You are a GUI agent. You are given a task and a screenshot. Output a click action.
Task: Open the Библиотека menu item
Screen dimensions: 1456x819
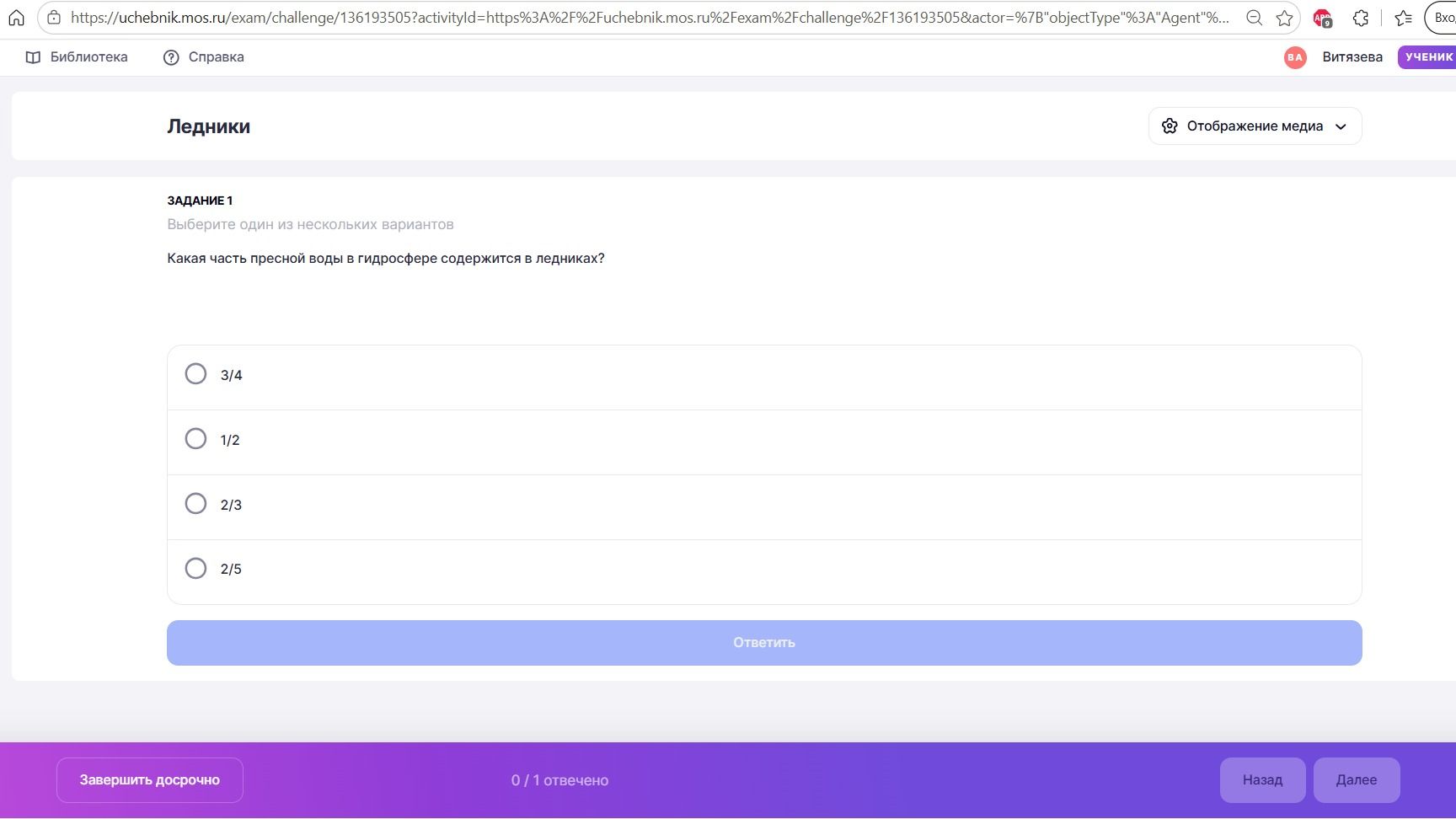click(x=77, y=57)
